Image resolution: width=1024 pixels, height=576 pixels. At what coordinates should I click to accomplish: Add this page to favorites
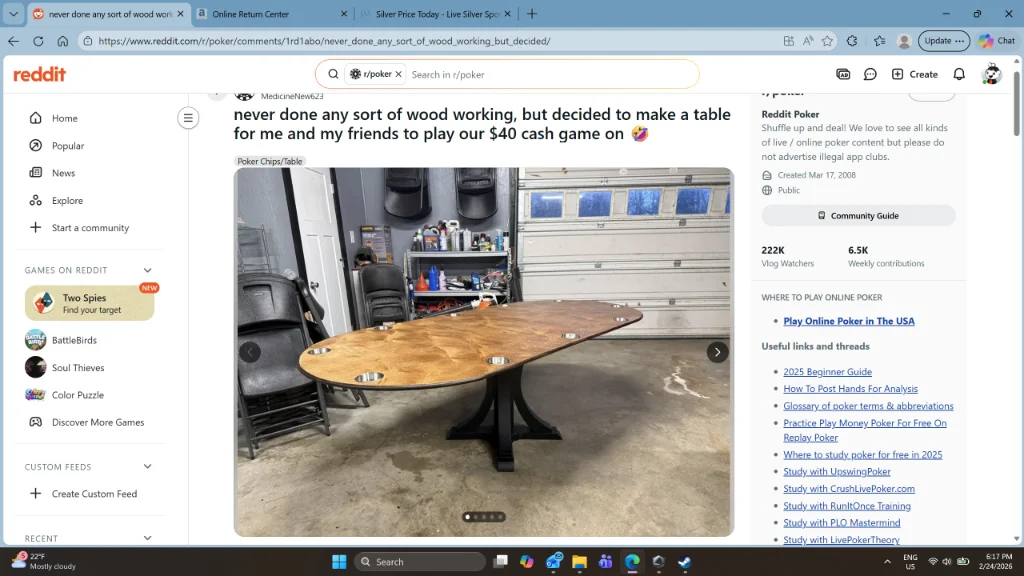click(827, 41)
